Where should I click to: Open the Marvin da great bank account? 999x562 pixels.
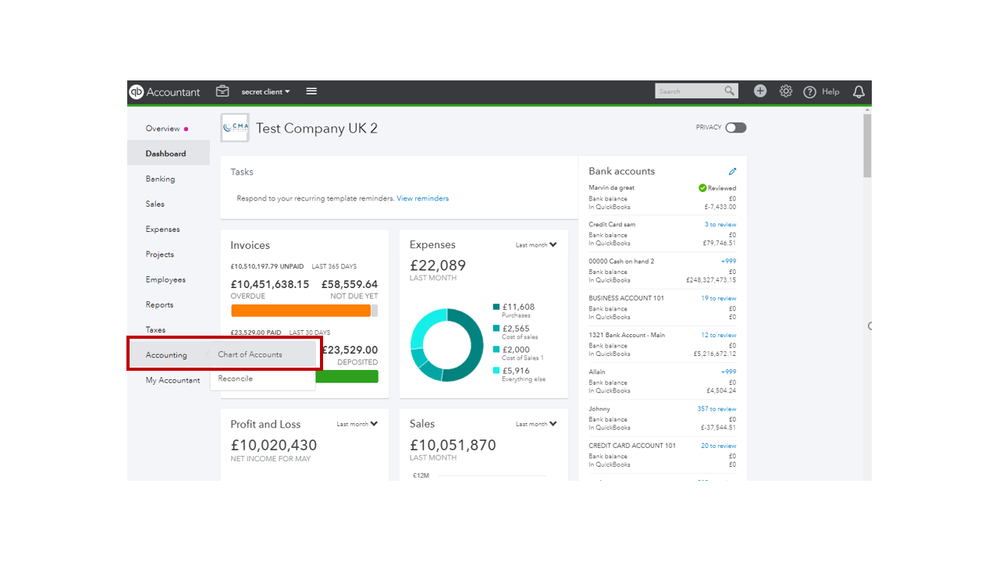tap(612, 188)
